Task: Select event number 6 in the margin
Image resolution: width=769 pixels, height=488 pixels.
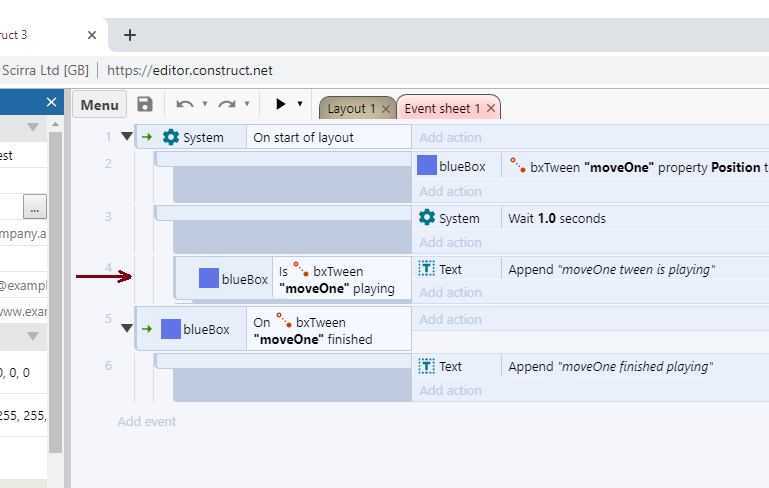Action: [x=108, y=365]
